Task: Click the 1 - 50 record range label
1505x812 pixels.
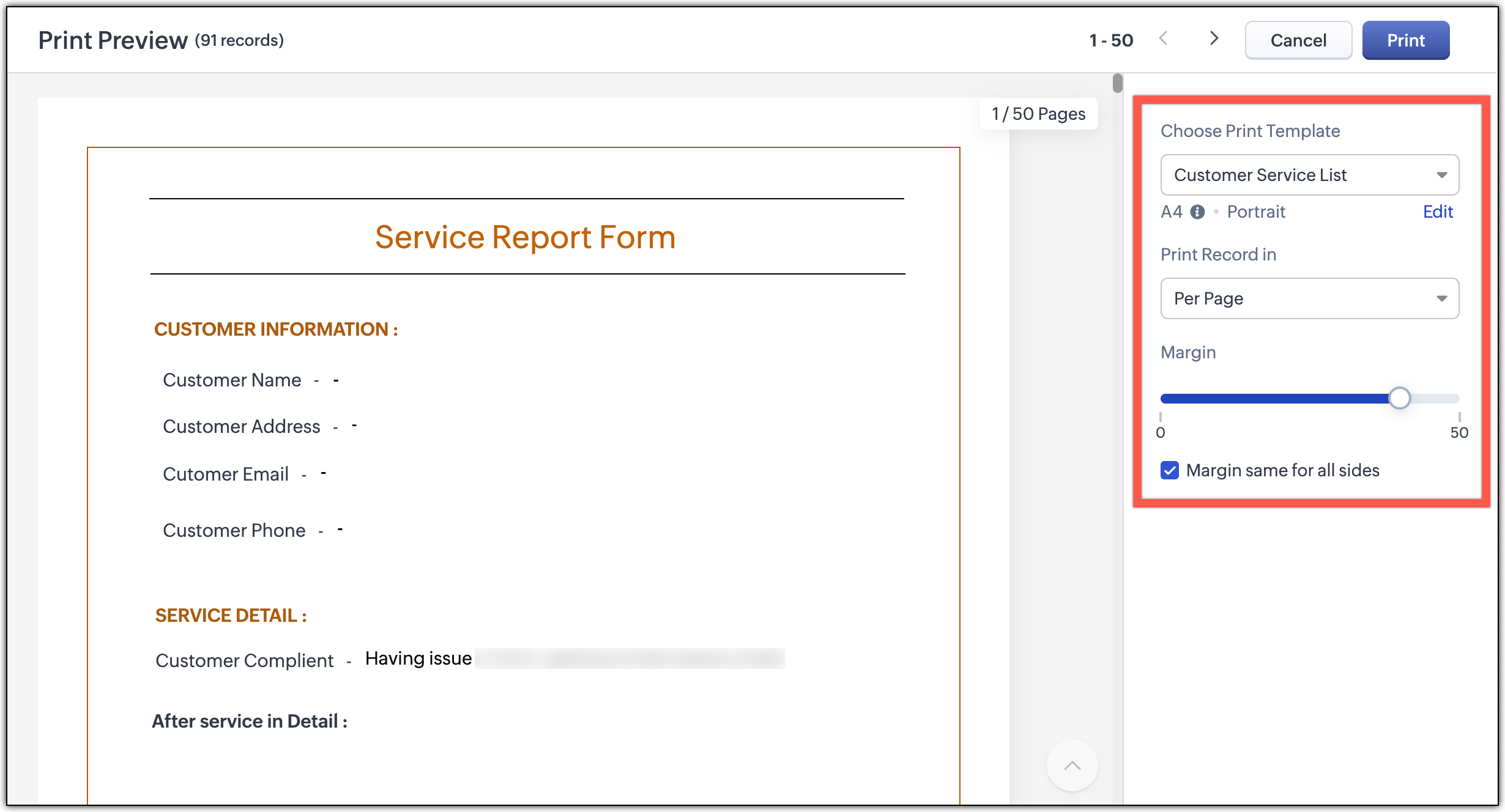Action: [x=1111, y=40]
